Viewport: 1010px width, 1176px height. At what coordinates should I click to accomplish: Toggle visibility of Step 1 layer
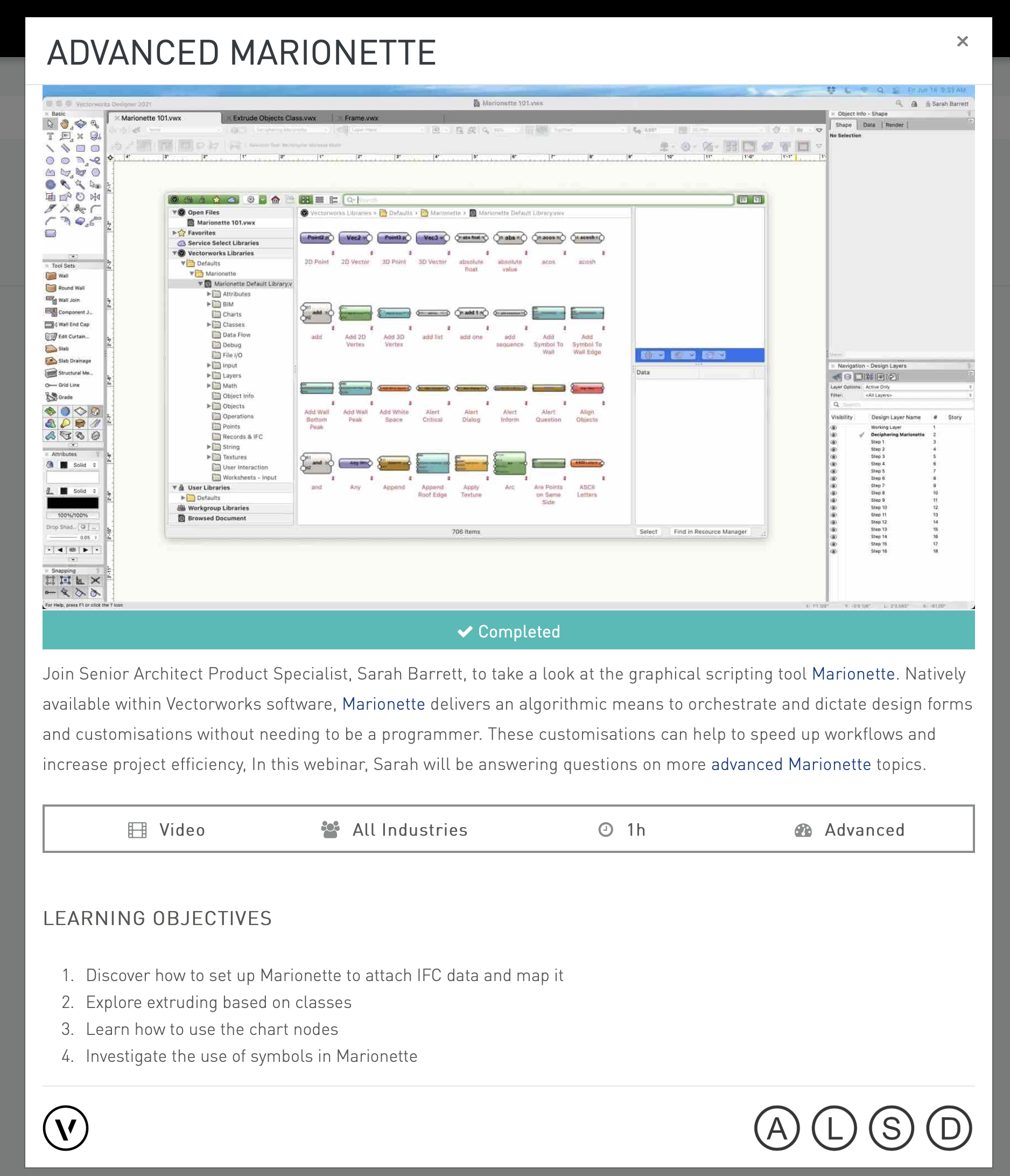pyautogui.click(x=833, y=443)
